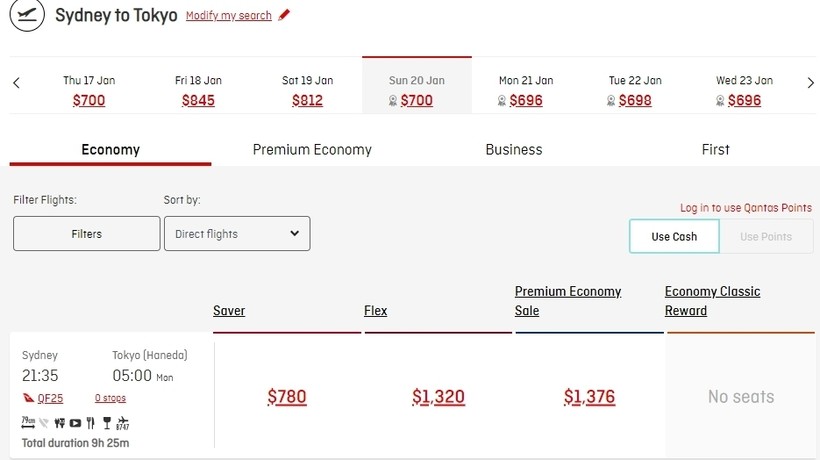Image resolution: width=820 pixels, height=460 pixels.
Task: Click Log in to use Qantas Points
Action: click(x=746, y=208)
